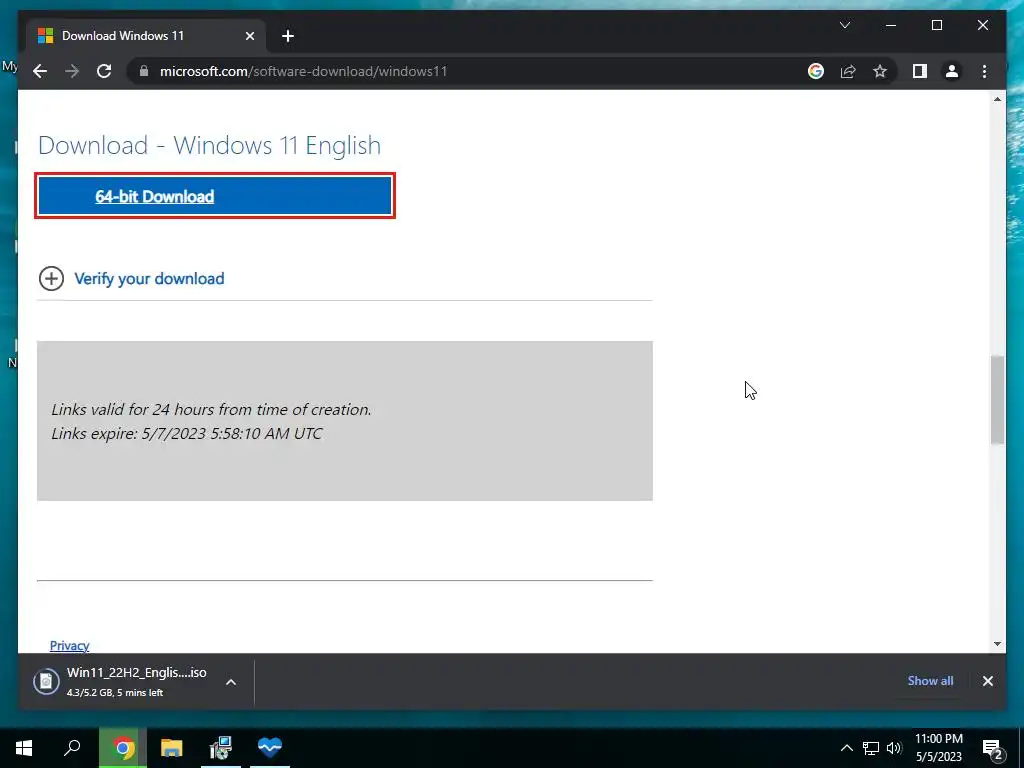The image size is (1024, 768).
Task: Open taskbar search
Action: pos(72,747)
